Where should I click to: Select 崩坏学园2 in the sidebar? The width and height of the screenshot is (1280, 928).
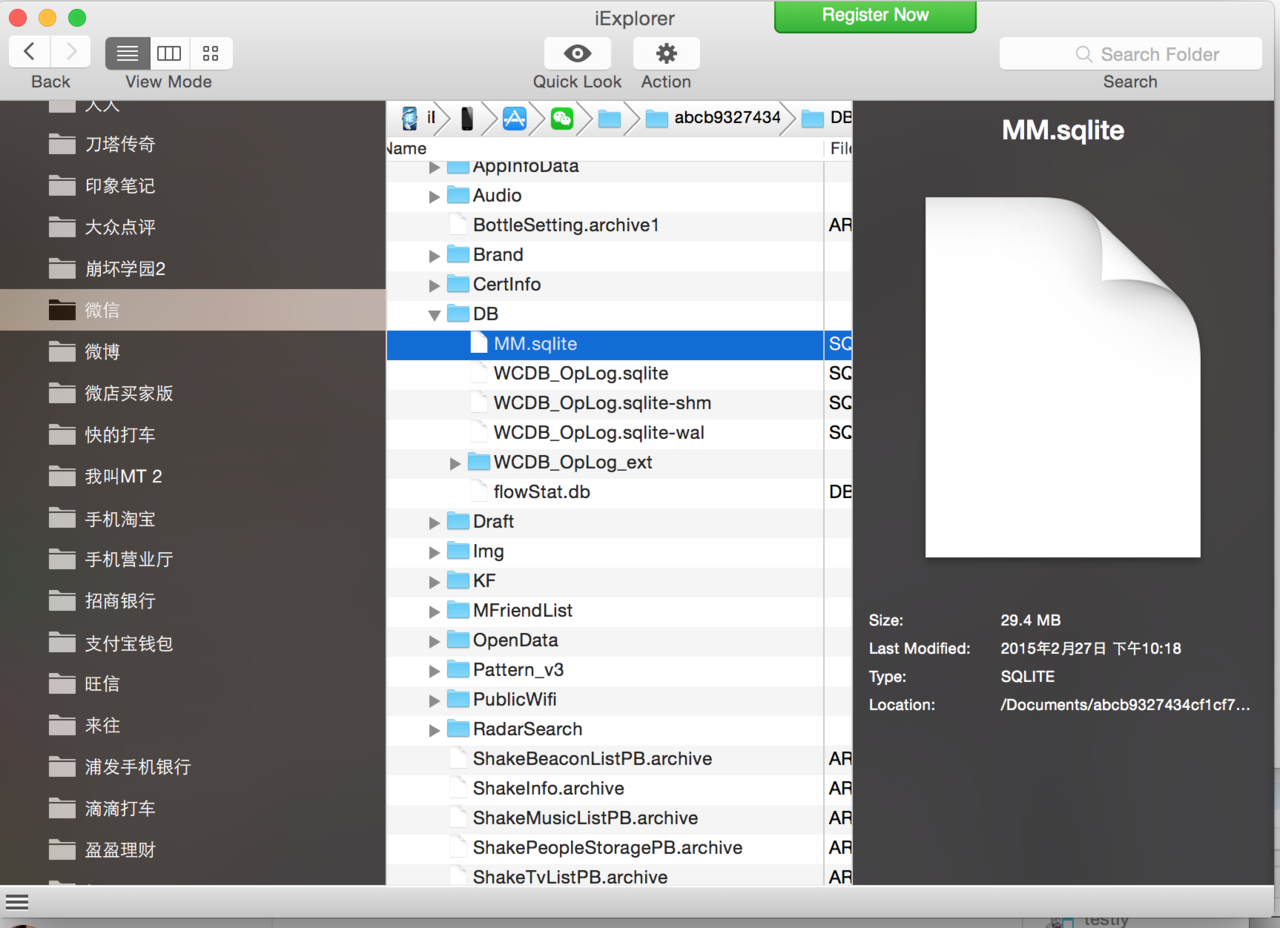(x=193, y=269)
